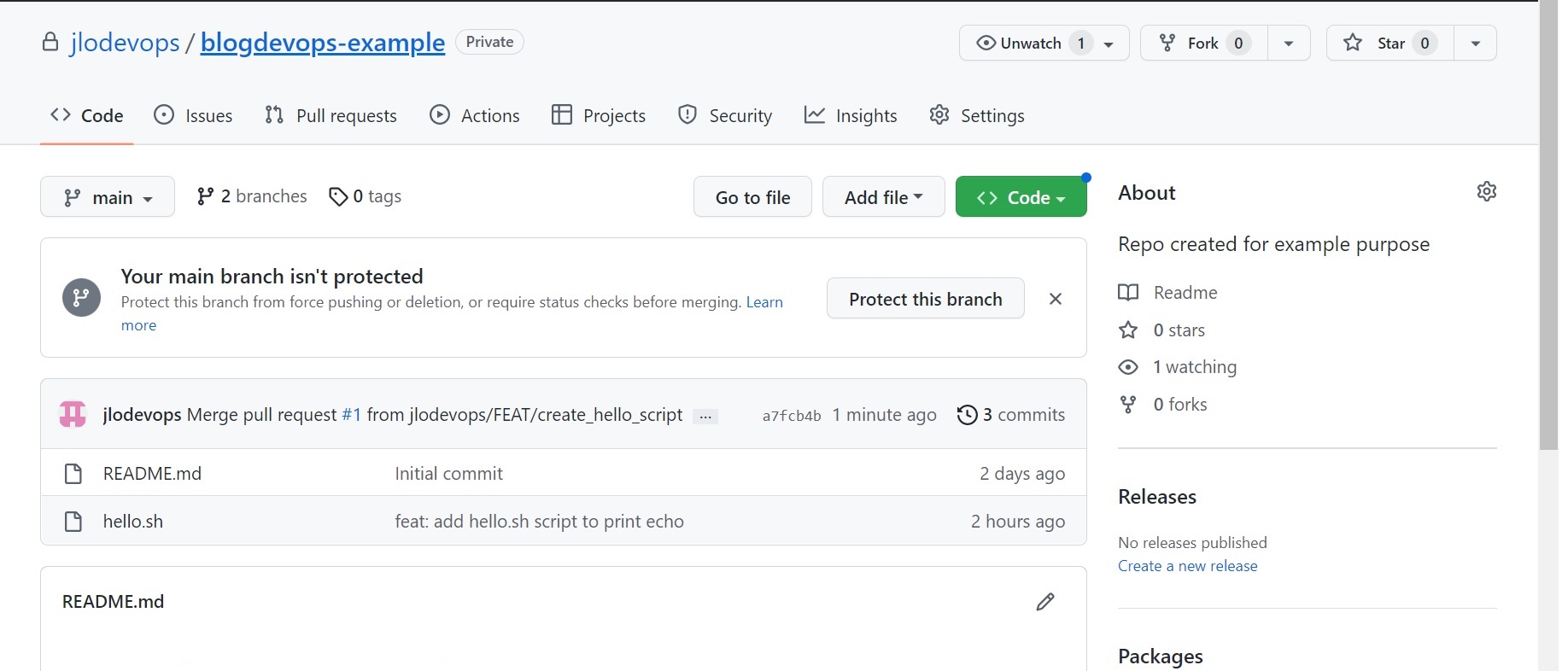
Task: Expand commit message ellipsis button
Action: coord(705,417)
